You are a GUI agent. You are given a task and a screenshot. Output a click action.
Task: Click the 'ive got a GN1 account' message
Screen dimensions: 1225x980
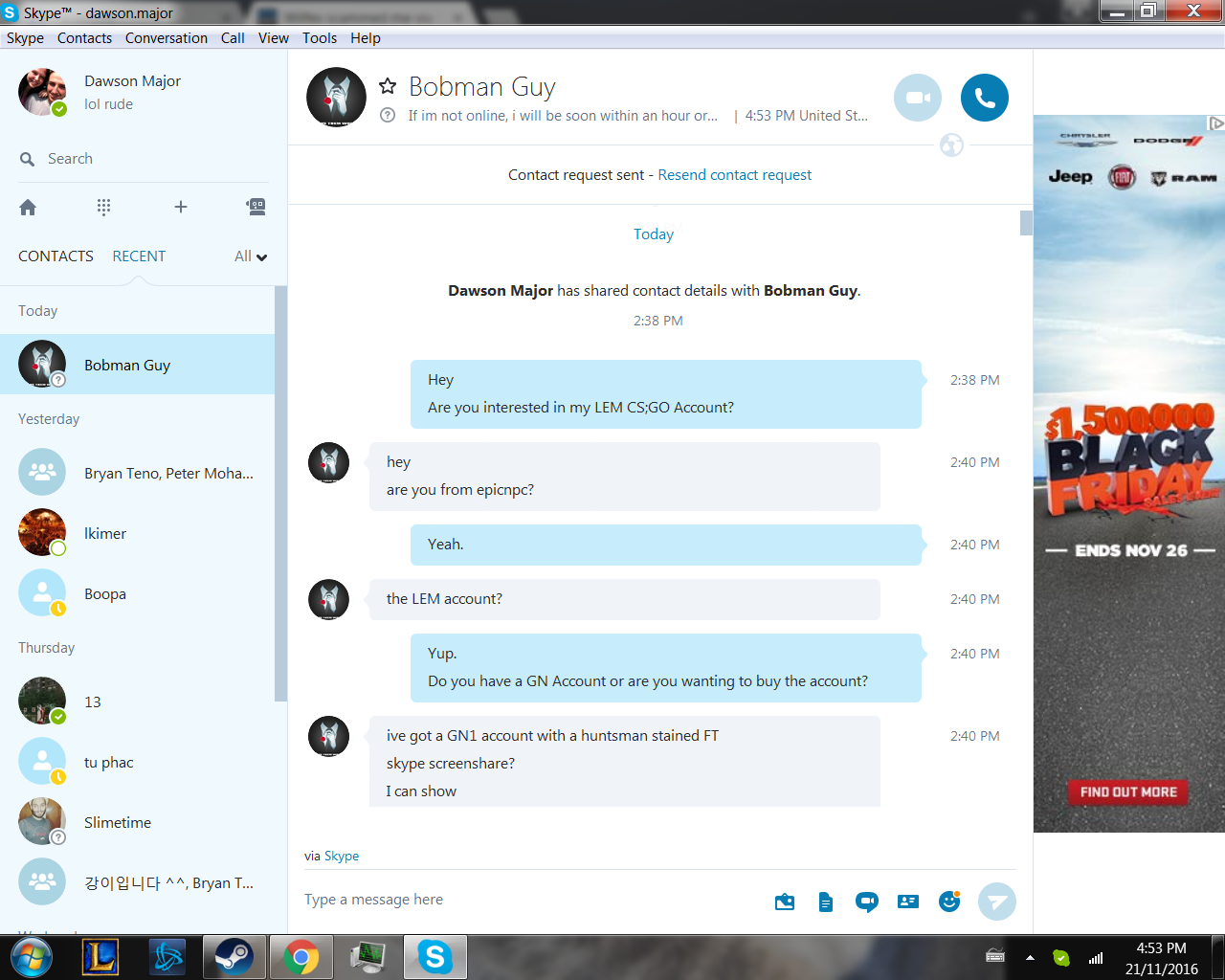coord(552,736)
